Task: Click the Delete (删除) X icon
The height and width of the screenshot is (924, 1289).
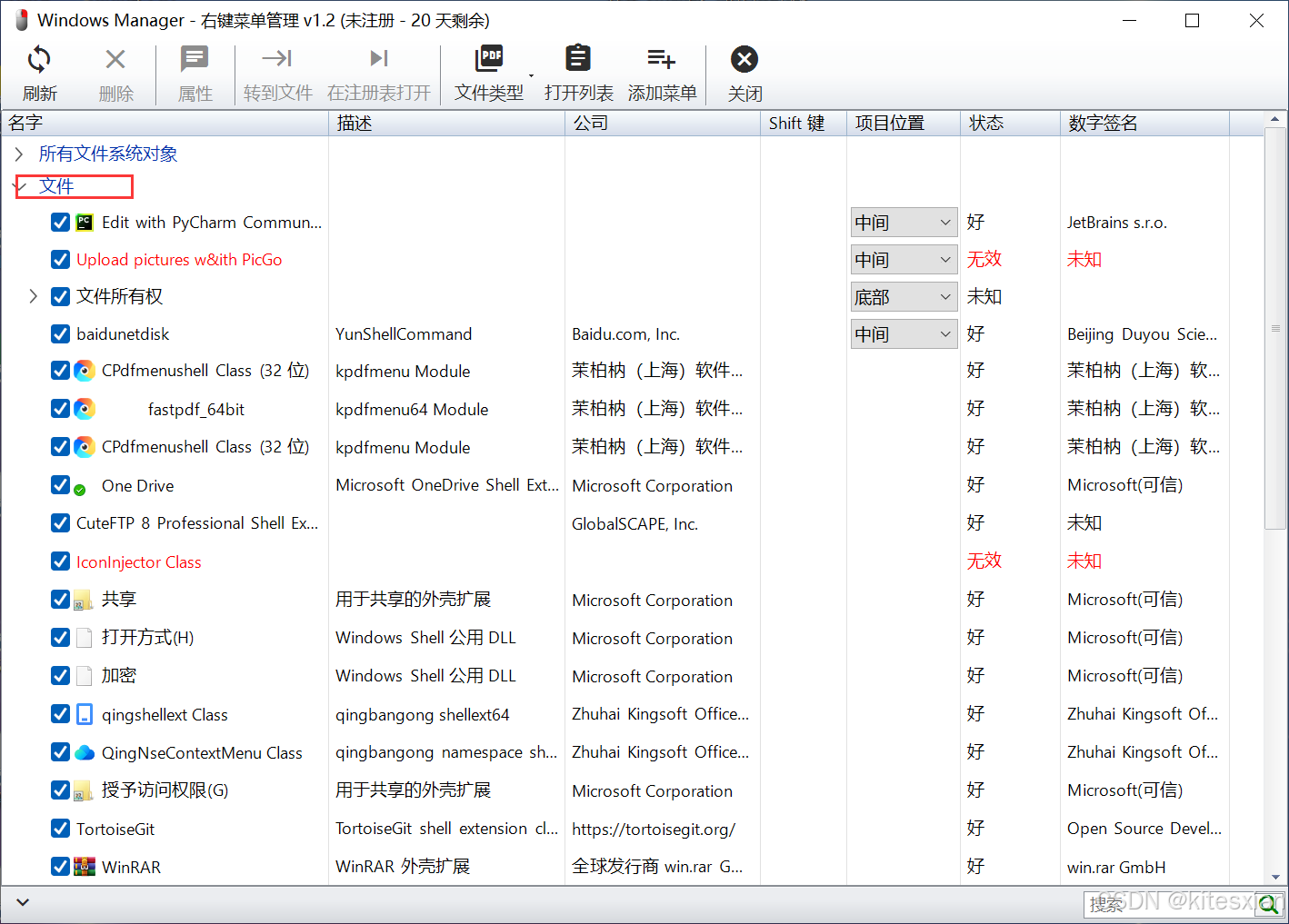Action: (115, 60)
